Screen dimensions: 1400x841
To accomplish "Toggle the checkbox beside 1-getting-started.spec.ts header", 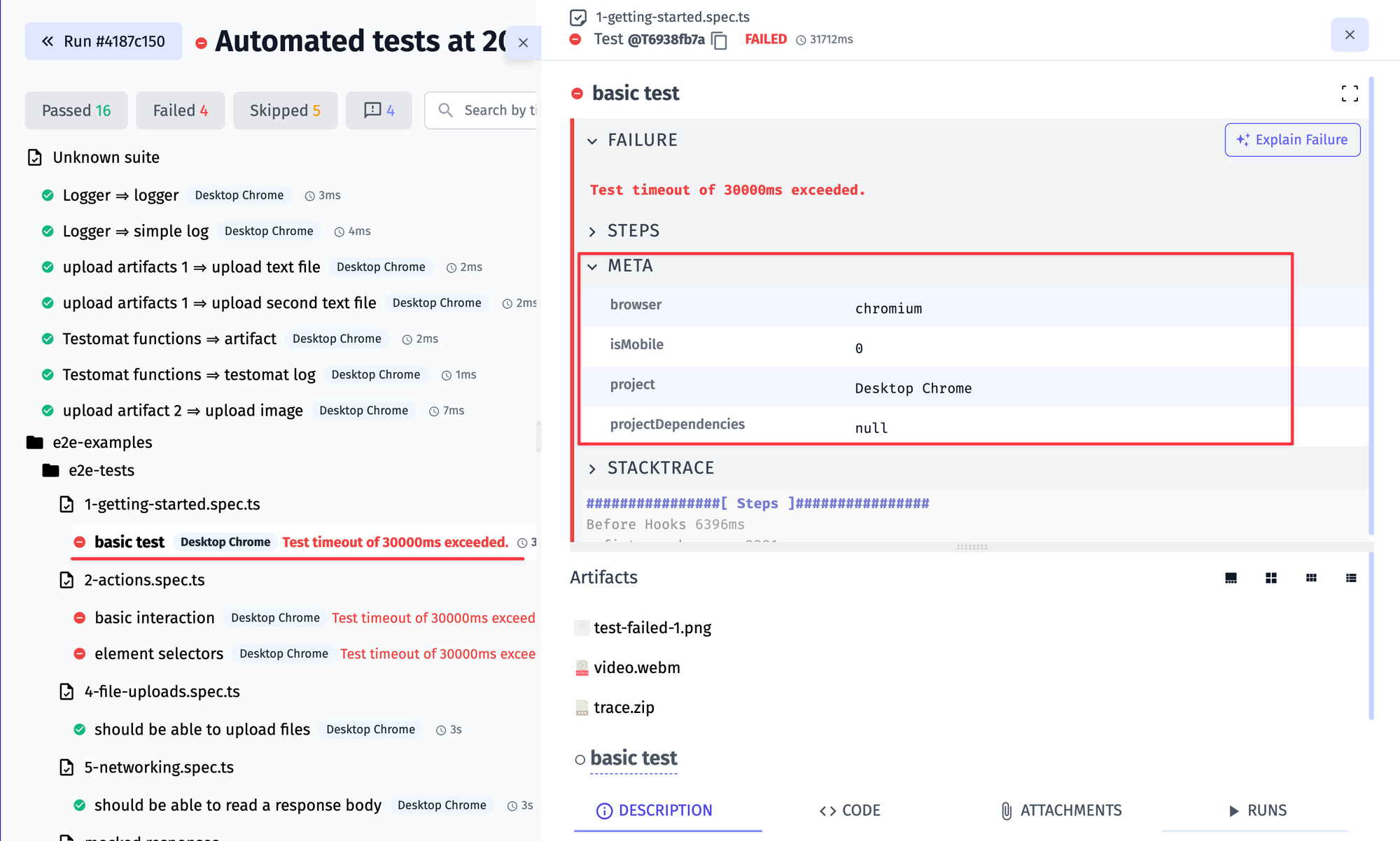I will pyautogui.click(x=578, y=17).
